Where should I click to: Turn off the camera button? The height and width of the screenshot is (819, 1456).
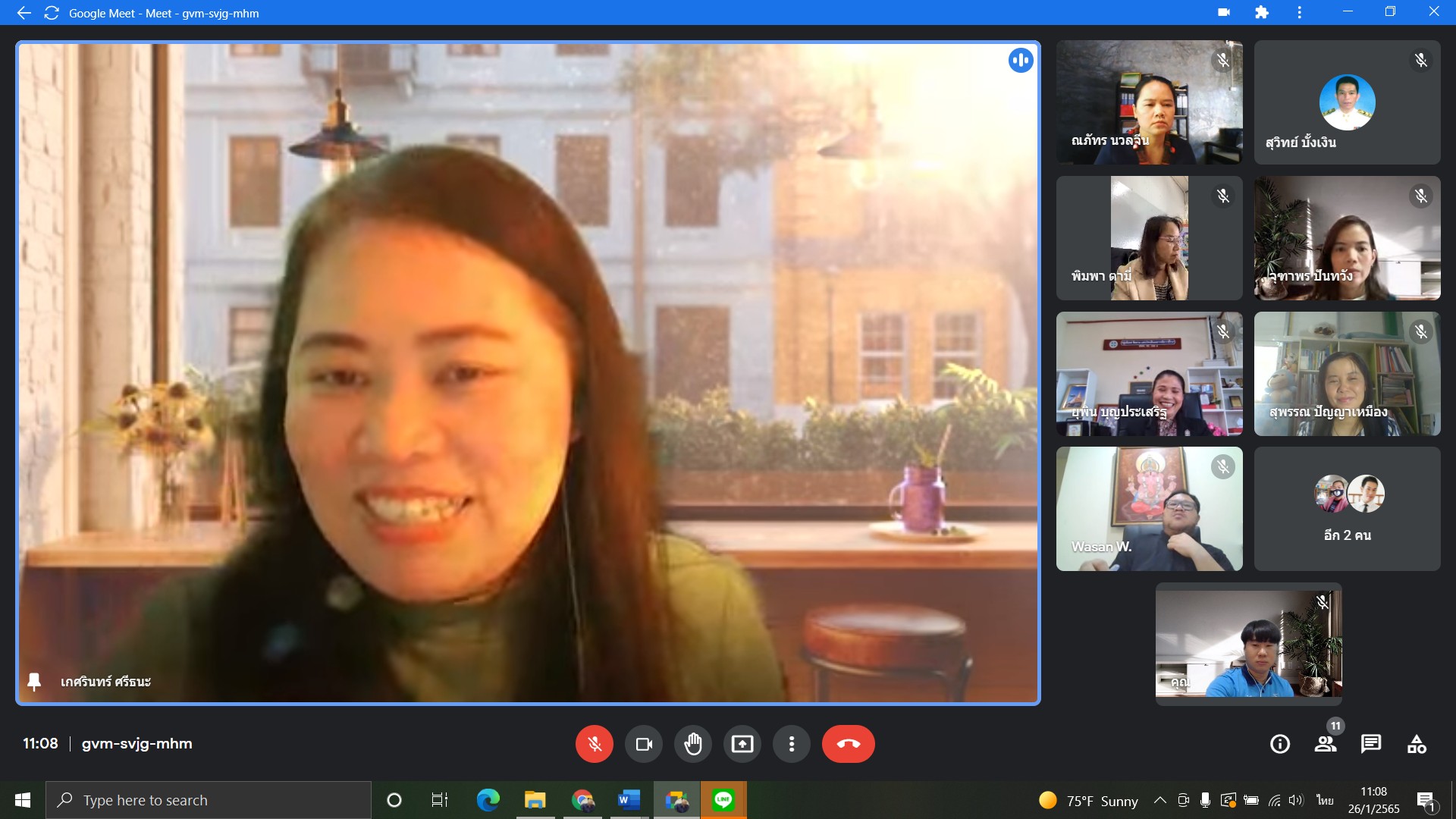point(644,744)
